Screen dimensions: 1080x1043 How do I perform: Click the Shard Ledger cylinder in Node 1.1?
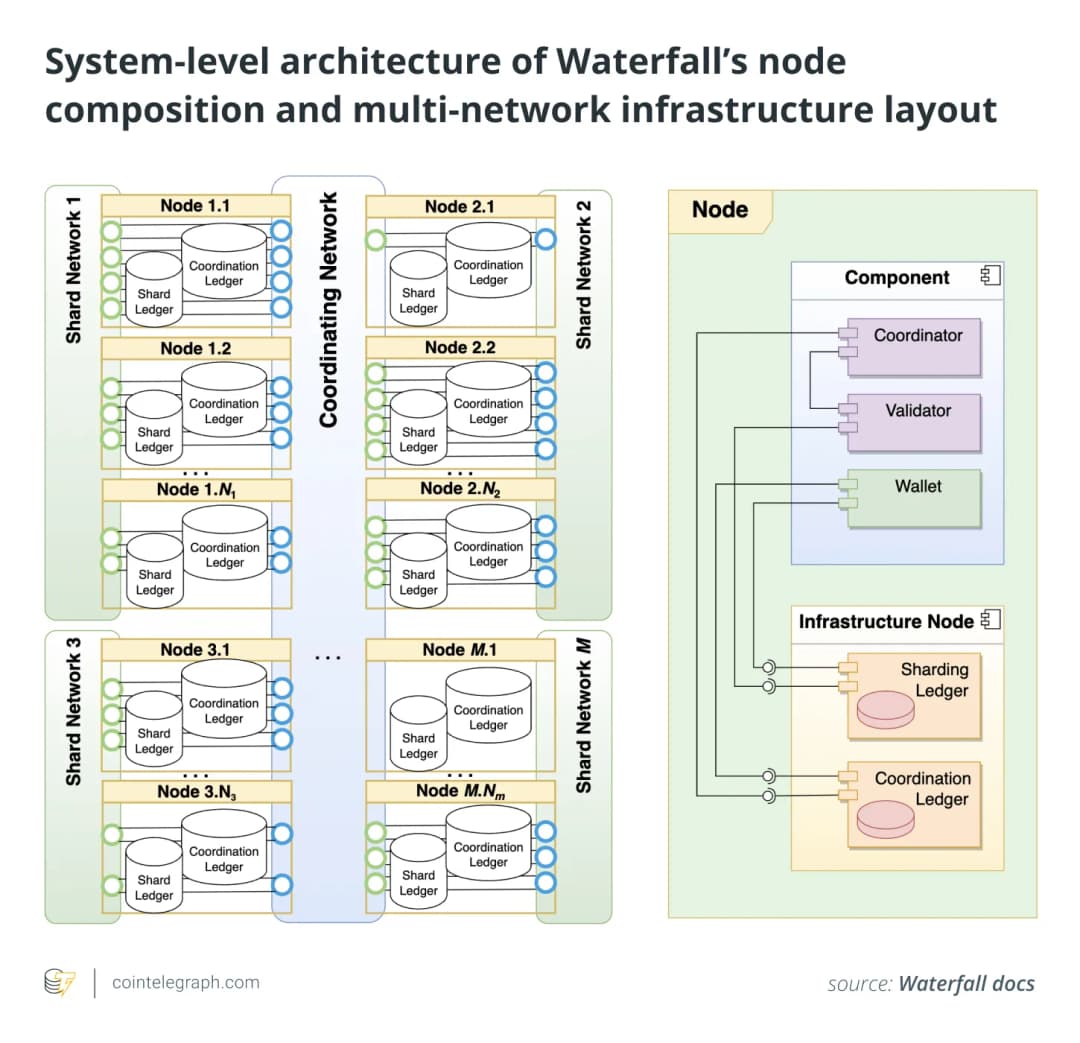click(x=153, y=288)
